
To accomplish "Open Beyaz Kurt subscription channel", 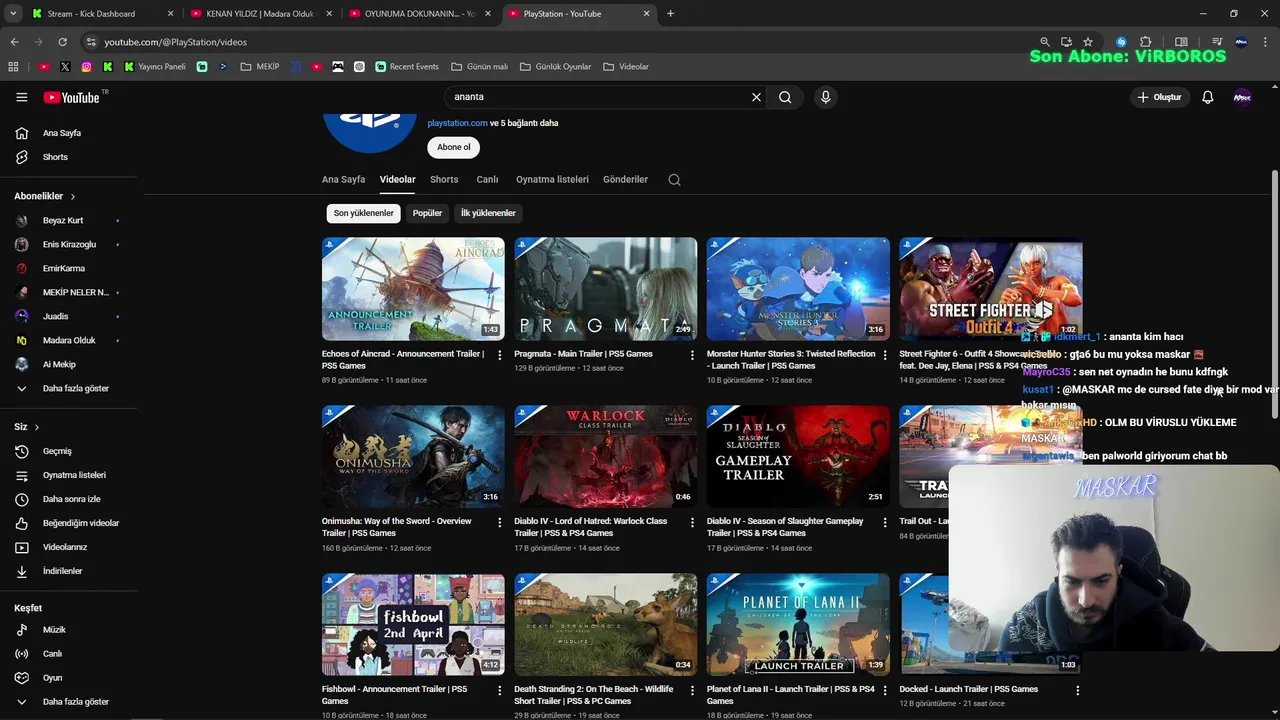I will [63, 220].
